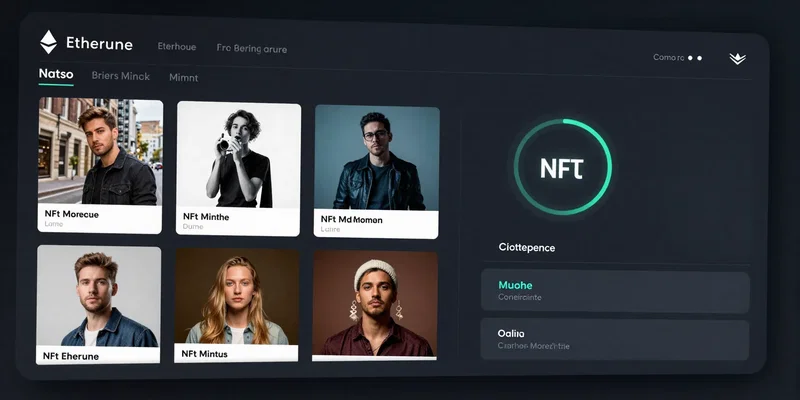
Task: Select the NFt Minthe black-and-white photo card
Action: click(x=238, y=168)
